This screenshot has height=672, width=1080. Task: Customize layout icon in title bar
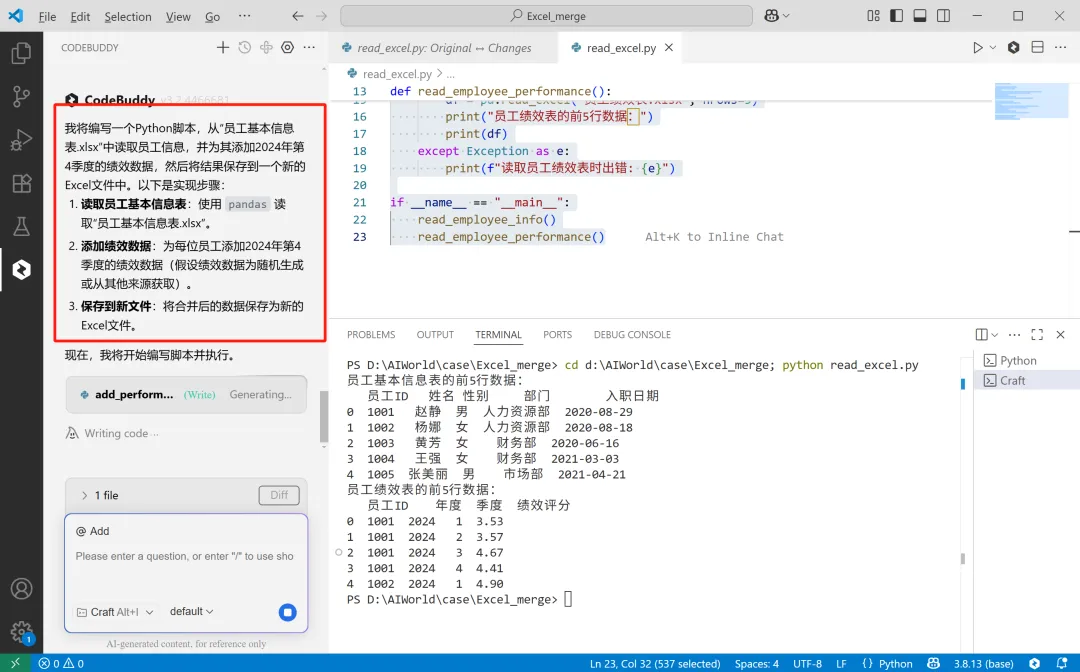click(873, 16)
